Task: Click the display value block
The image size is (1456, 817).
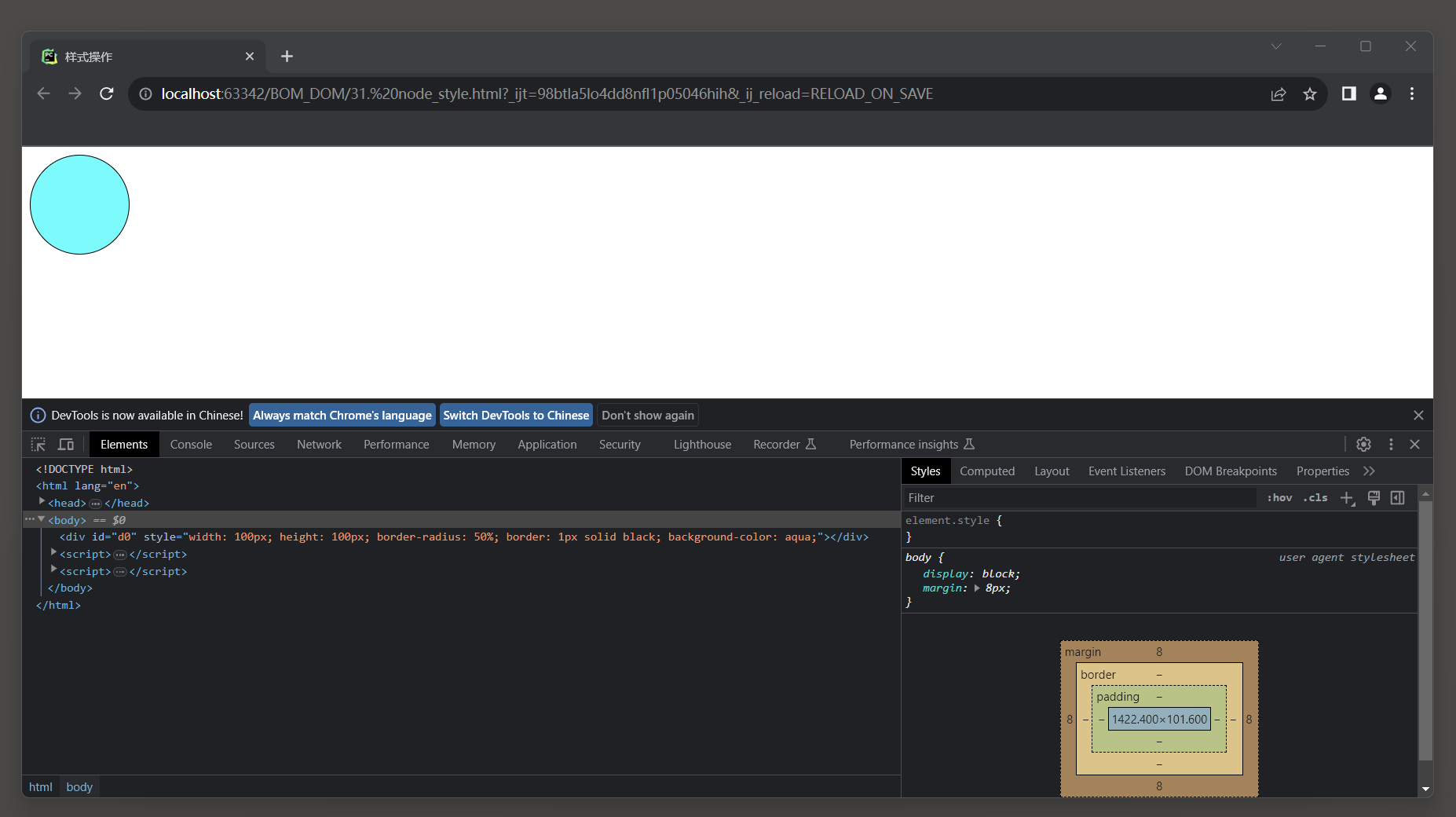Action: (999, 574)
